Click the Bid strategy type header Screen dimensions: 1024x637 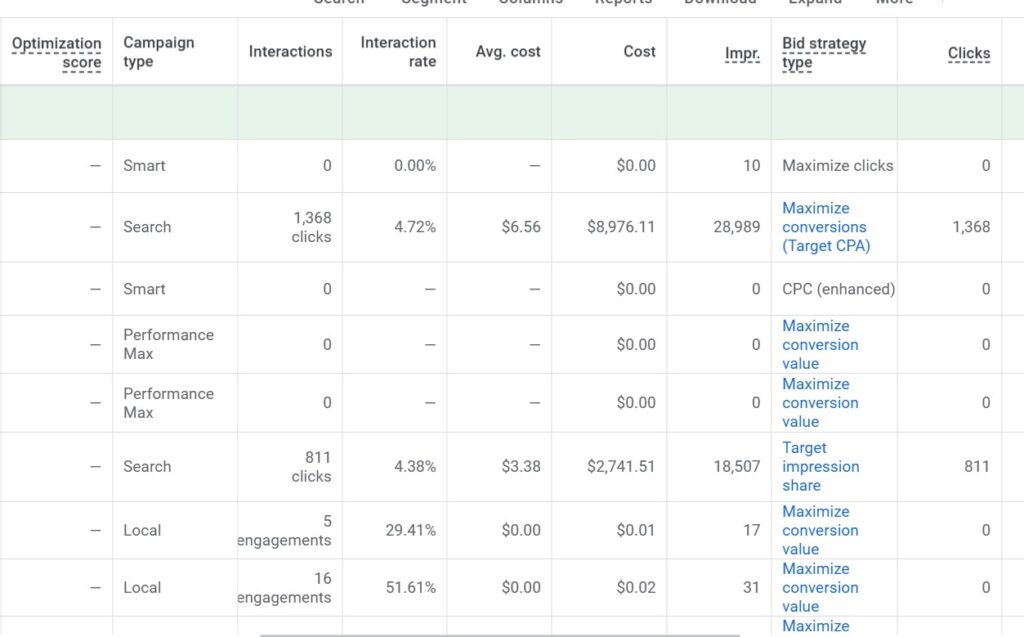pyautogui.click(x=824, y=53)
